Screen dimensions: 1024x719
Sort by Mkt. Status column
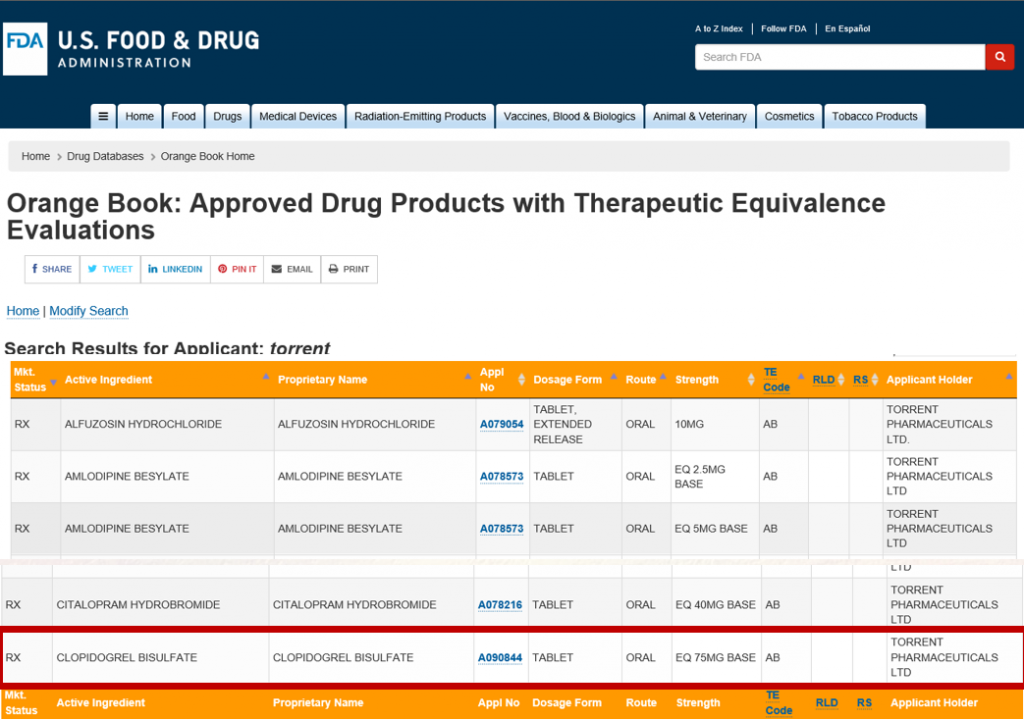[35, 379]
